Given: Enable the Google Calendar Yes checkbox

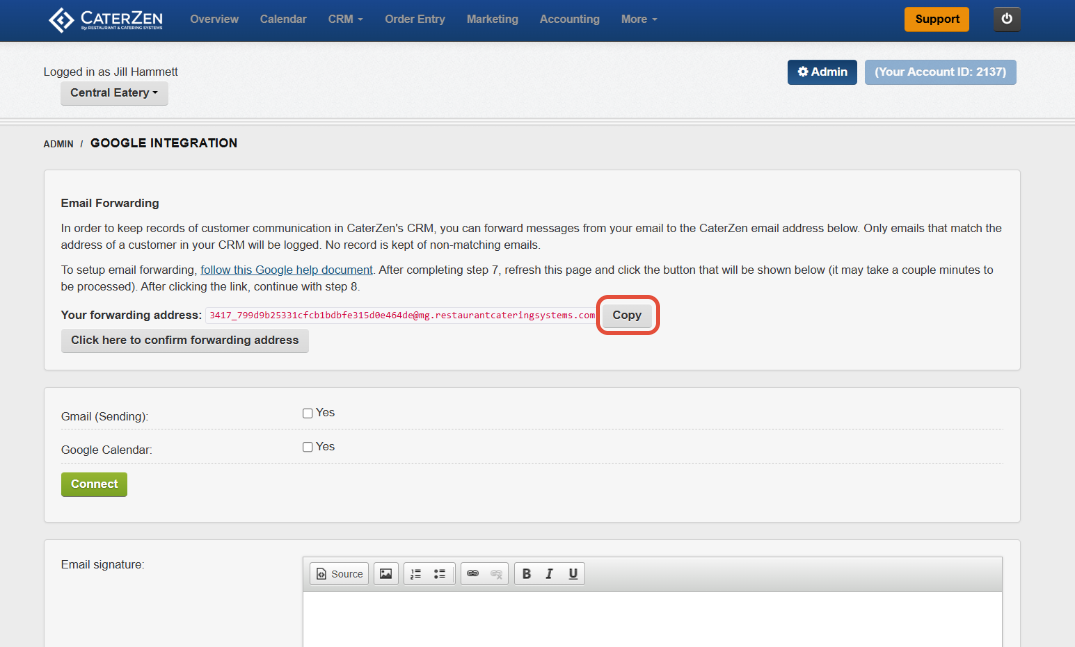Looking at the screenshot, I should tap(308, 447).
